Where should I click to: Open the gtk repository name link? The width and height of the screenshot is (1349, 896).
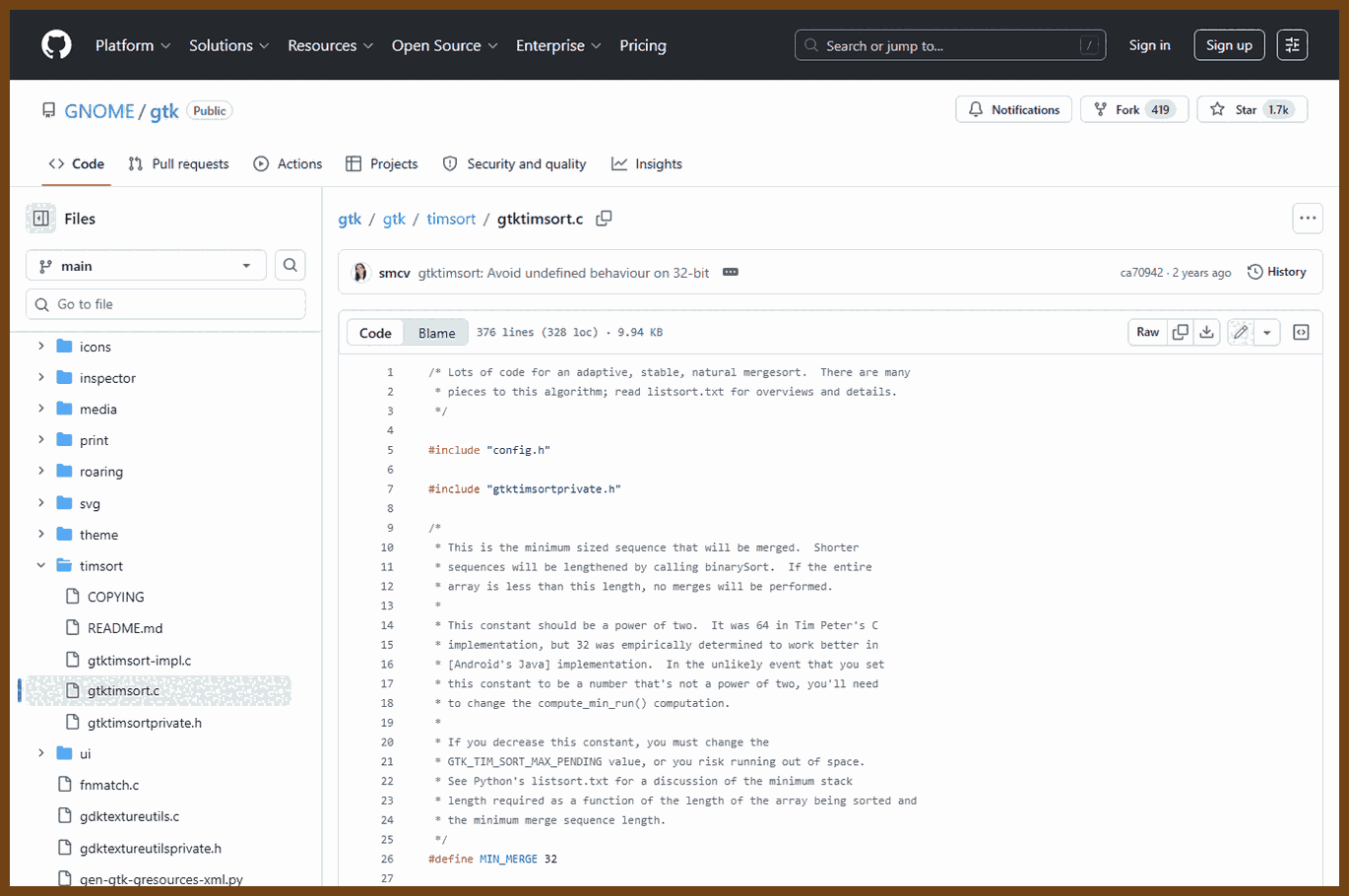164,111
